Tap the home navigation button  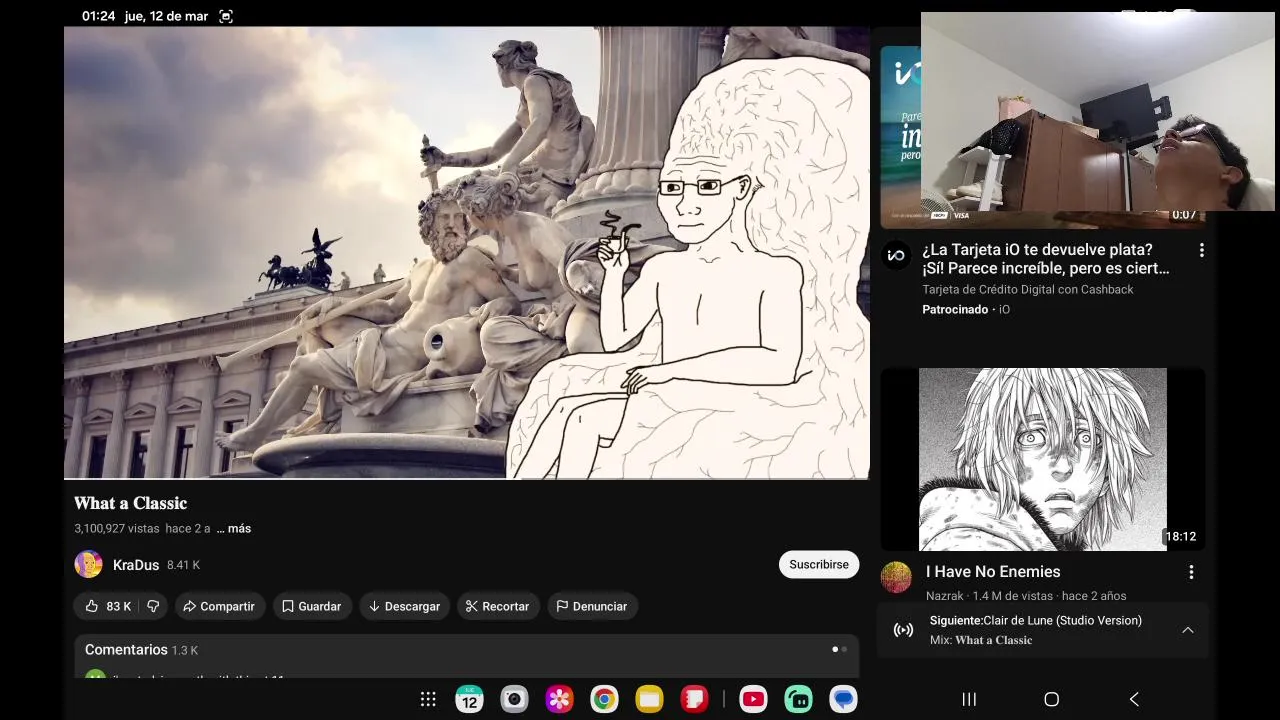coord(1051,699)
